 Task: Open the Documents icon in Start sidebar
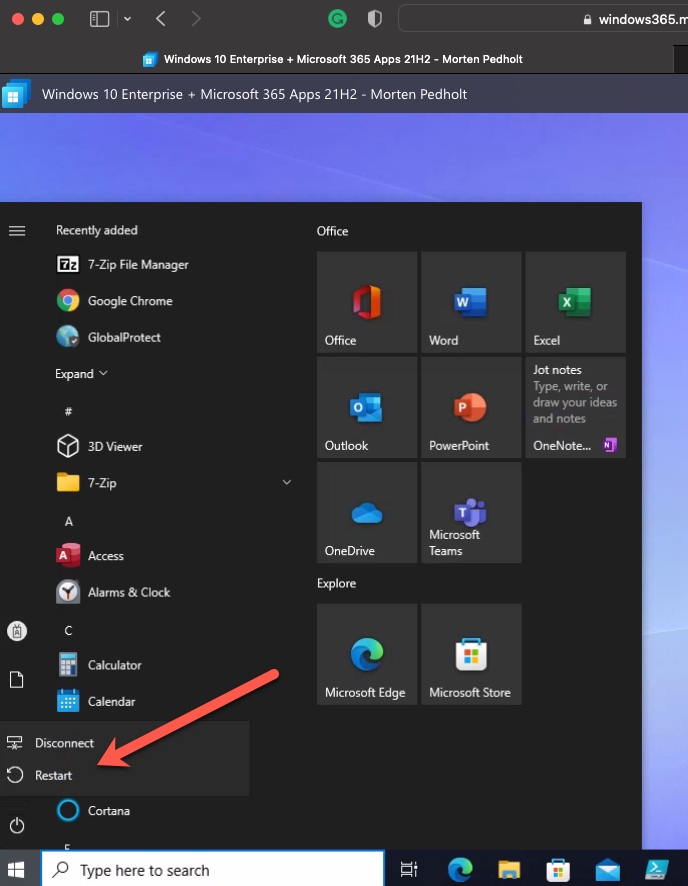pos(17,680)
